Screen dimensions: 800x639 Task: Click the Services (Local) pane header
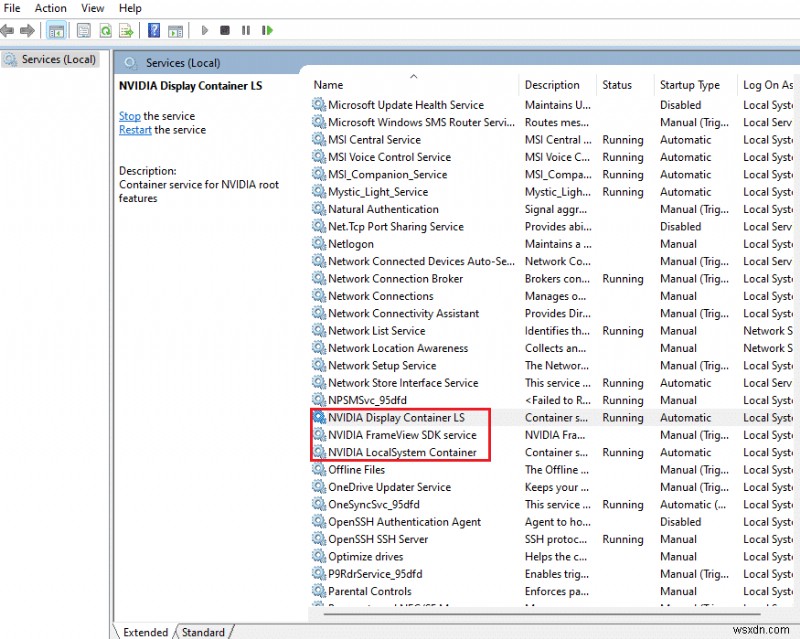tap(183, 63)
